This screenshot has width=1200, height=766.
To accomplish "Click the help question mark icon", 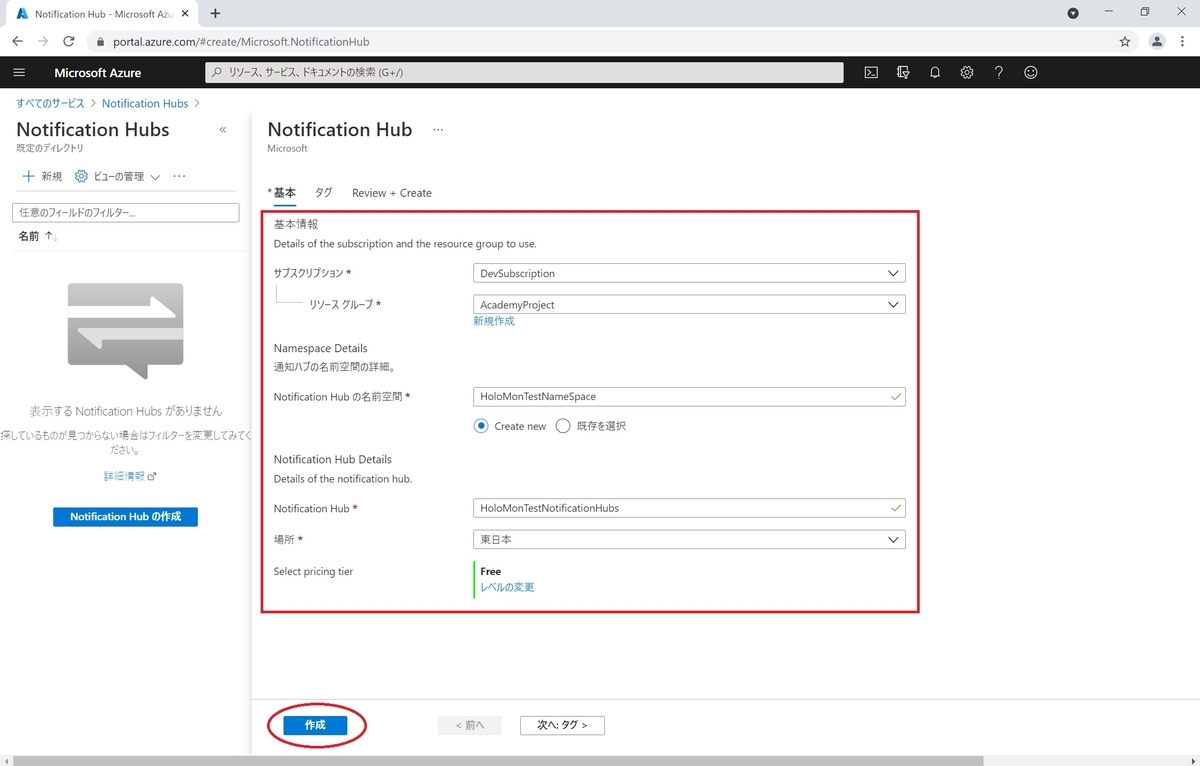I will point(998,72).
